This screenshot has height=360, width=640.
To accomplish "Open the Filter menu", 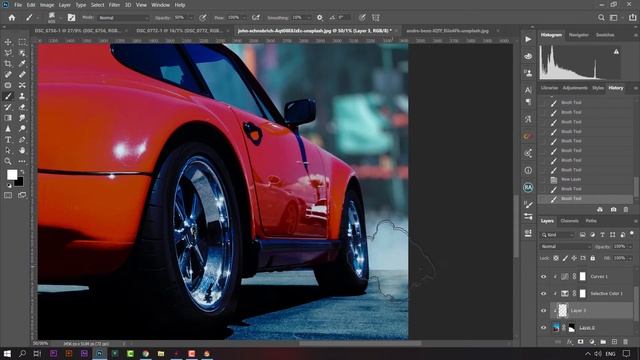I will point(114,5).
